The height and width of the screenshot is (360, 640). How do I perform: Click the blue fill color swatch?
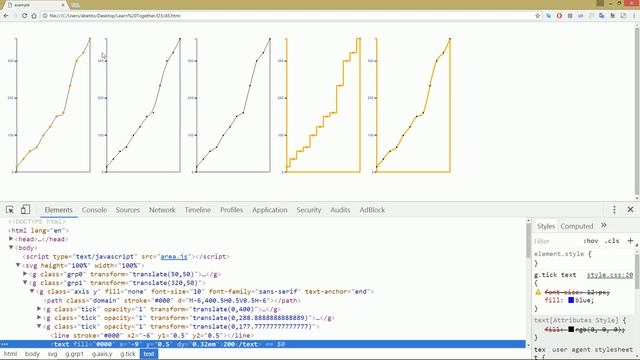pos(571,300)
